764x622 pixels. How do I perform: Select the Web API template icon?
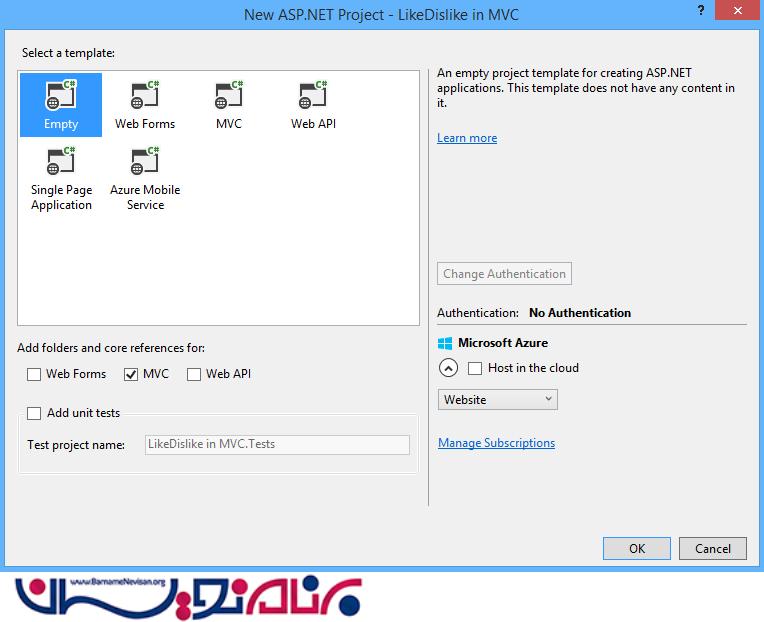313,97
